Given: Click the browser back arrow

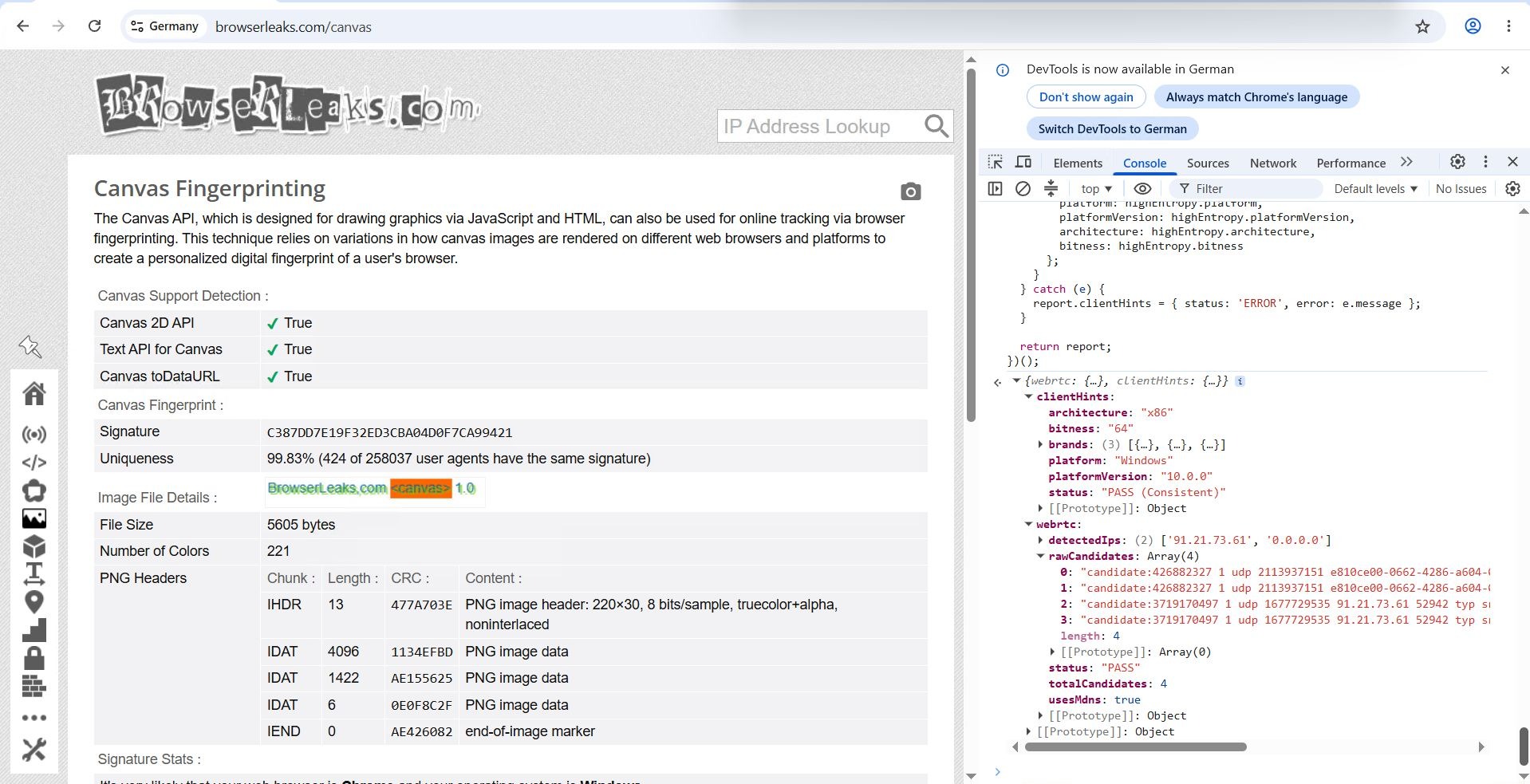Looking at the screenshot, I should (22, 26).
